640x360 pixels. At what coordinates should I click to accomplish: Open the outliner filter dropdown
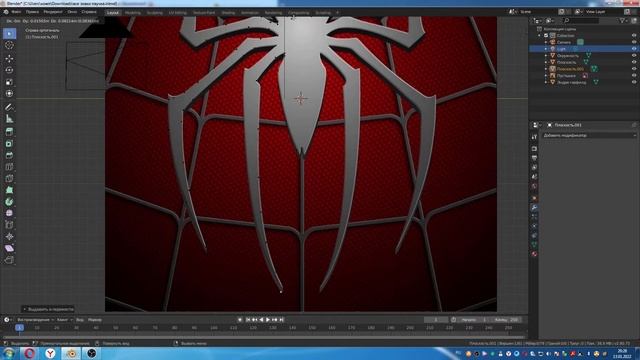[623, 20]
